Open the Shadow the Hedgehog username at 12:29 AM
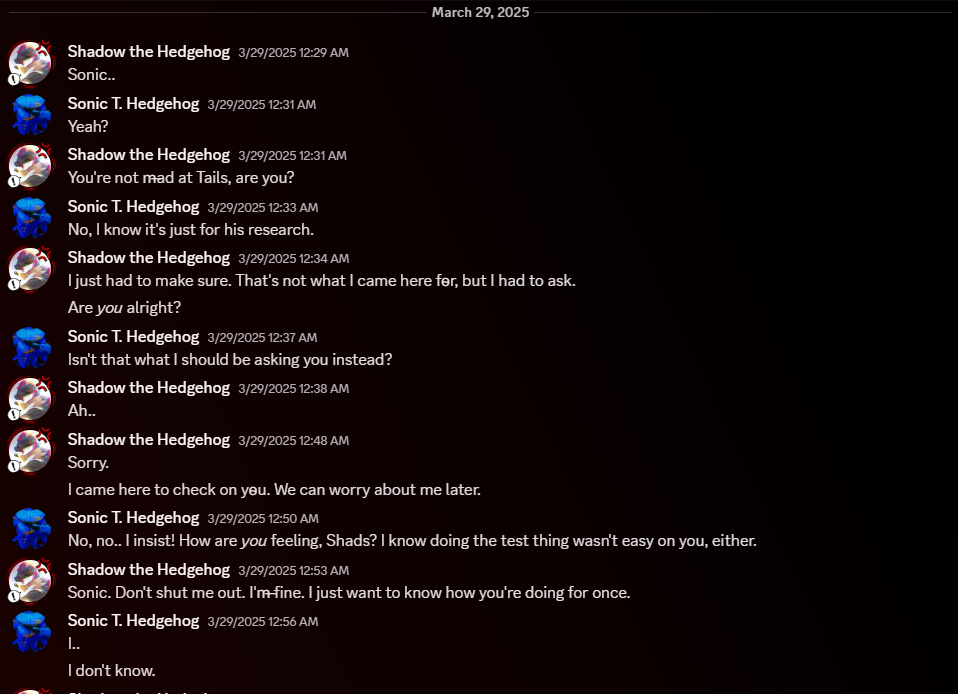 (148, 51)
